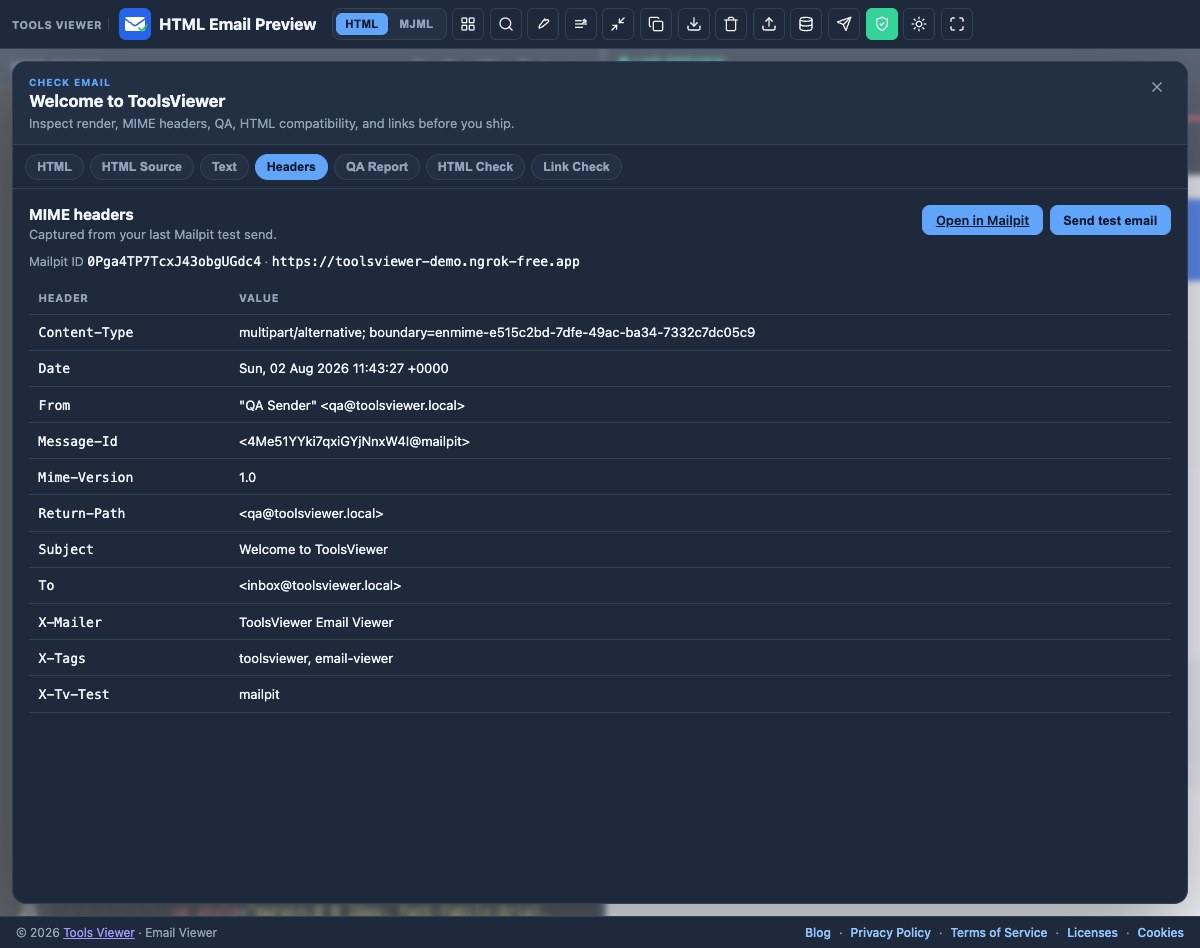Click the mailpit value for X-Tv-Test

[259, 694]
